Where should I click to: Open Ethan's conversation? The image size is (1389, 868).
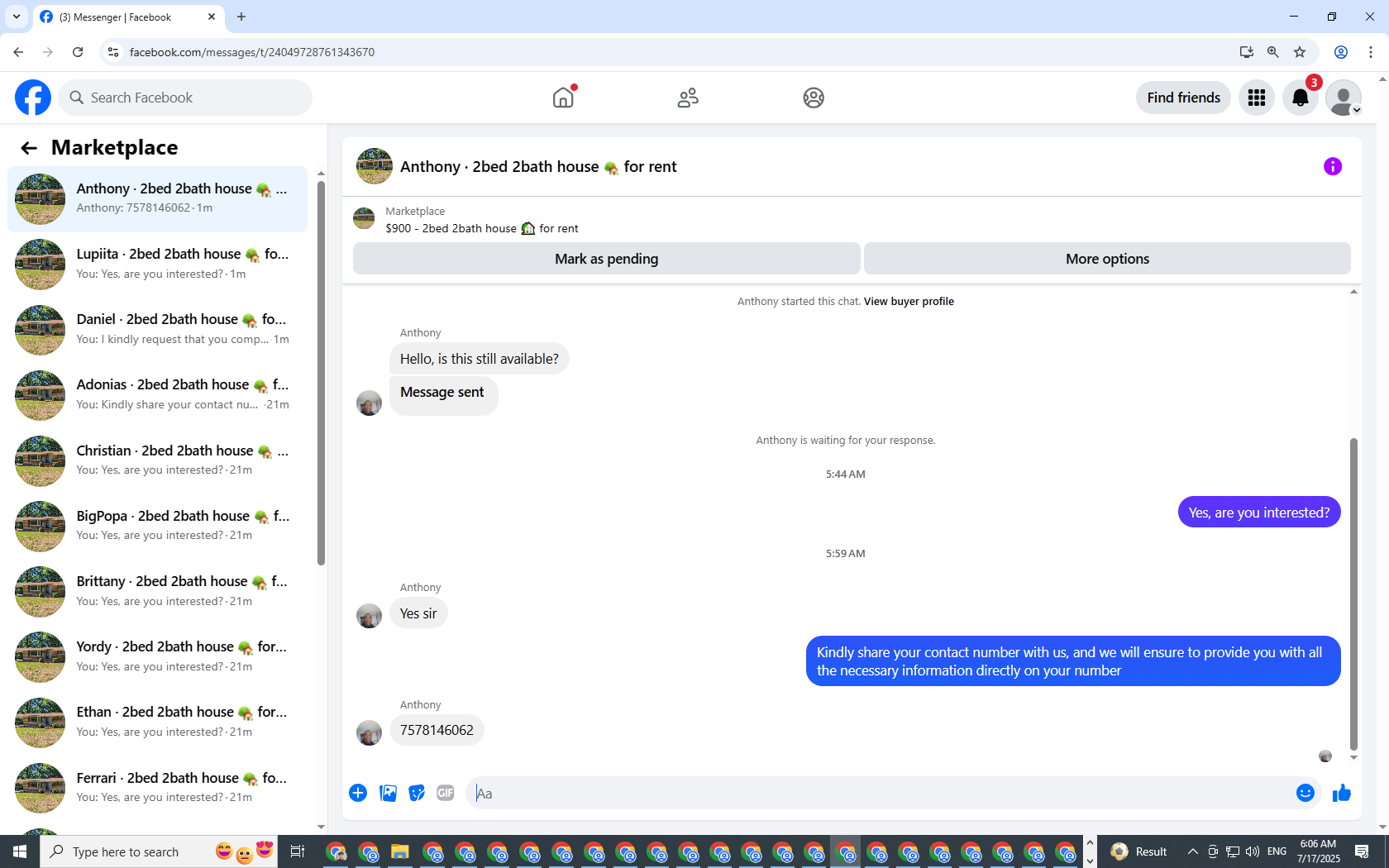(x=157, y=723)
